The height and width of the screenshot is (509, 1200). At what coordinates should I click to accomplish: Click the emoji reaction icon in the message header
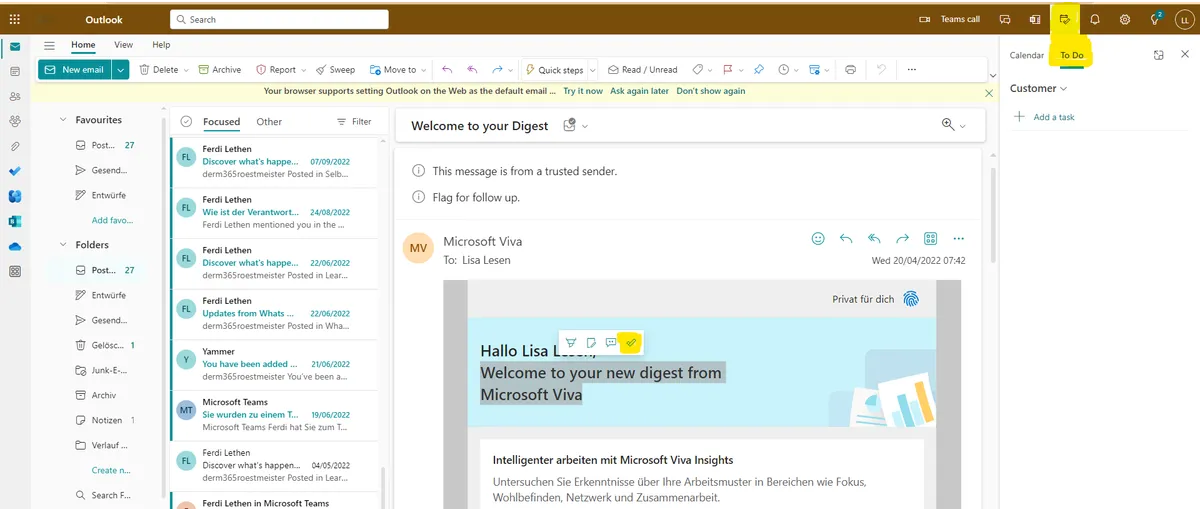818,239
